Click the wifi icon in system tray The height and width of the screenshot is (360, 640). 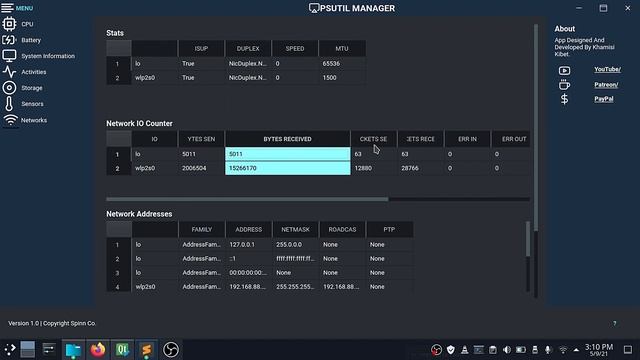pyautogui.click(x=563, y=350)
